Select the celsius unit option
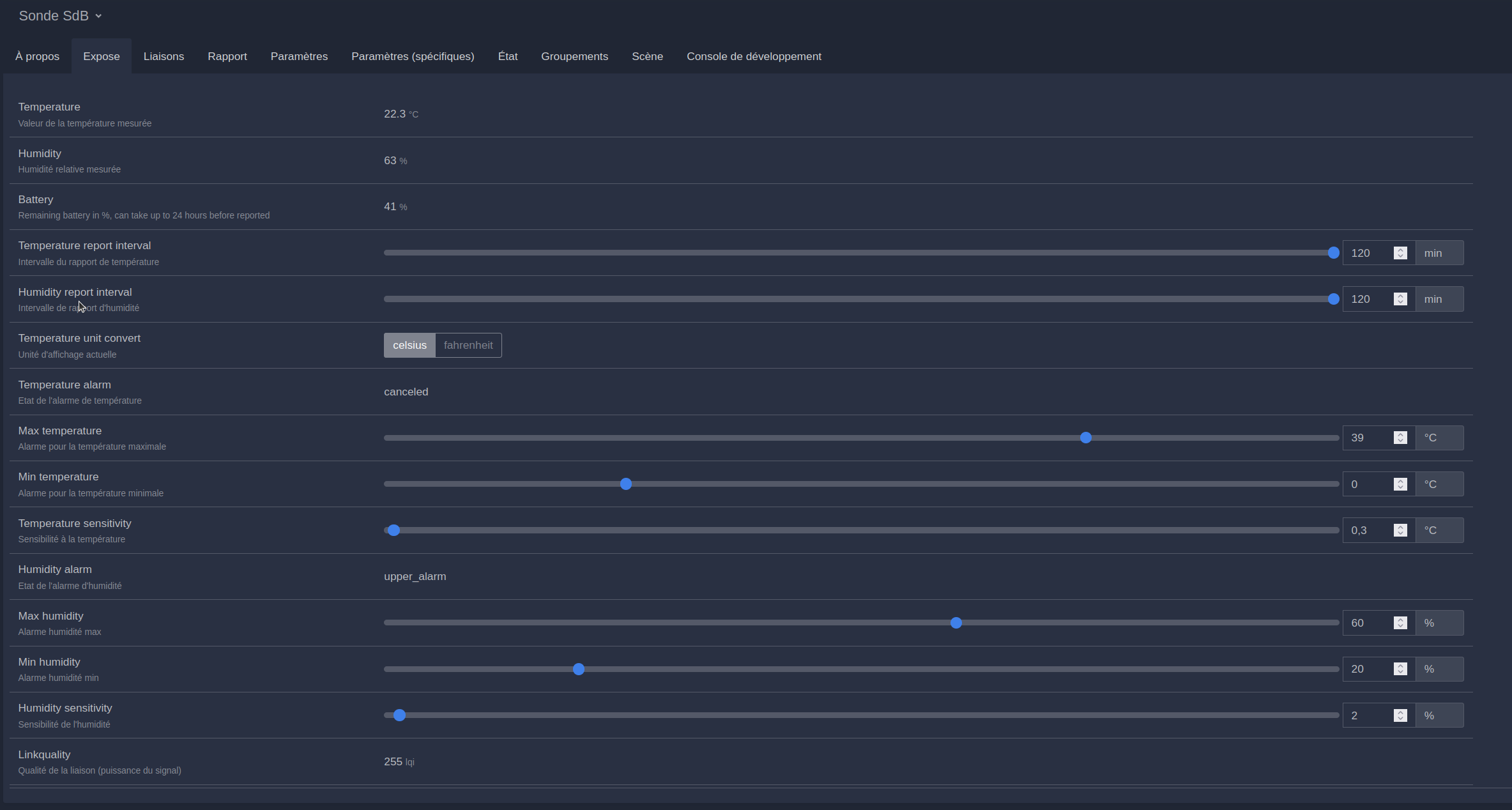This screenshot has width=1512, height=810. [409, 345]
